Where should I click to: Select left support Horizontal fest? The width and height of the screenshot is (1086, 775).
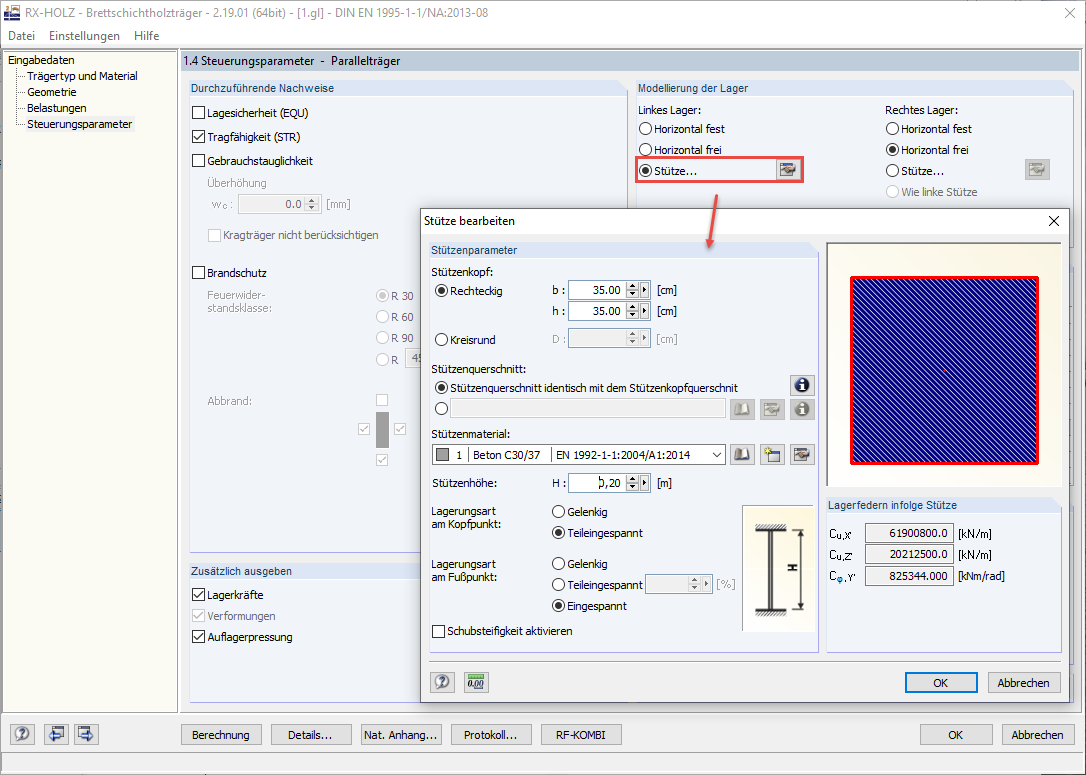pos(646,129)
